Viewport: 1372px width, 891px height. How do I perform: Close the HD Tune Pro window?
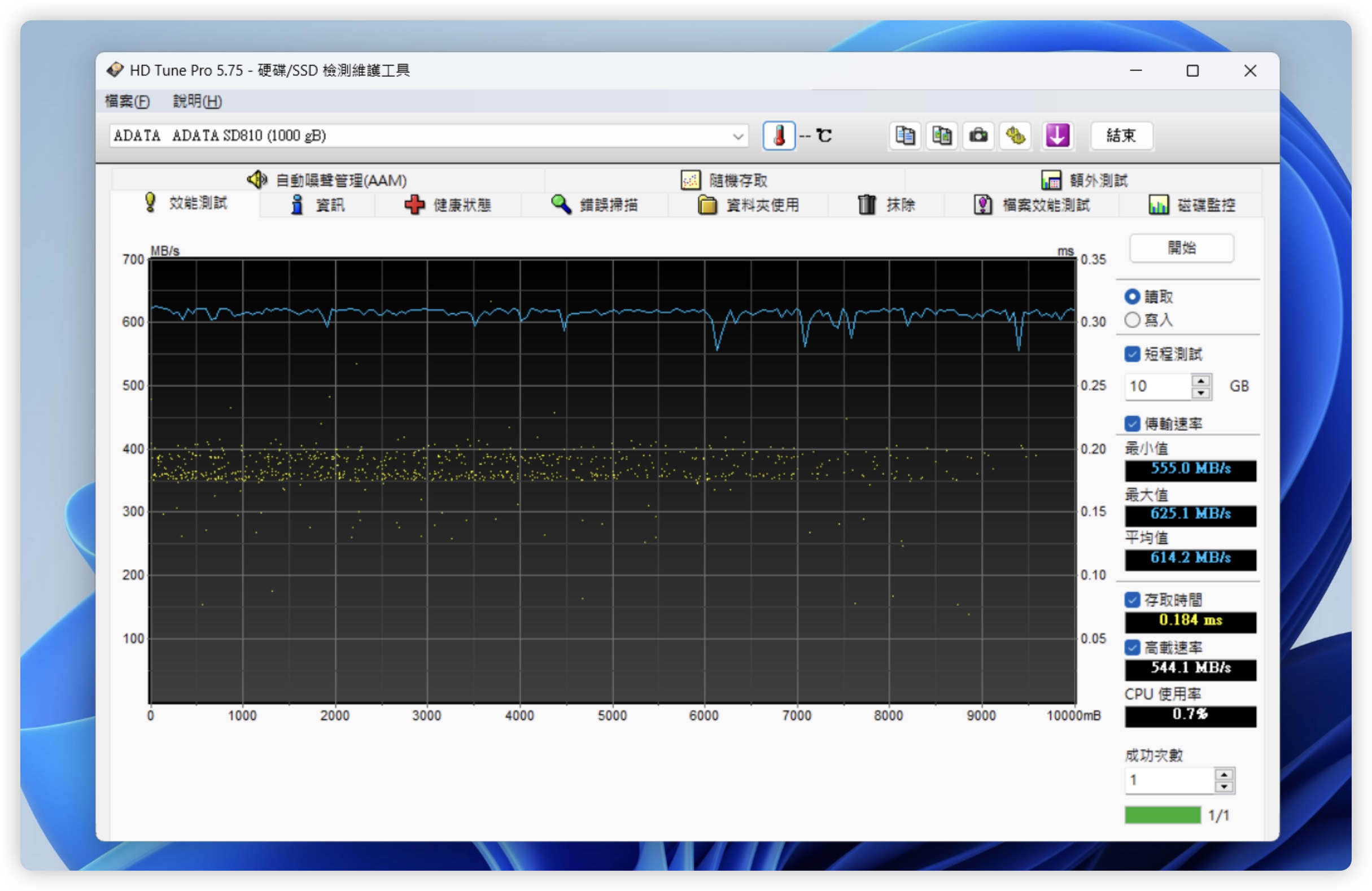coord(1249,71)
